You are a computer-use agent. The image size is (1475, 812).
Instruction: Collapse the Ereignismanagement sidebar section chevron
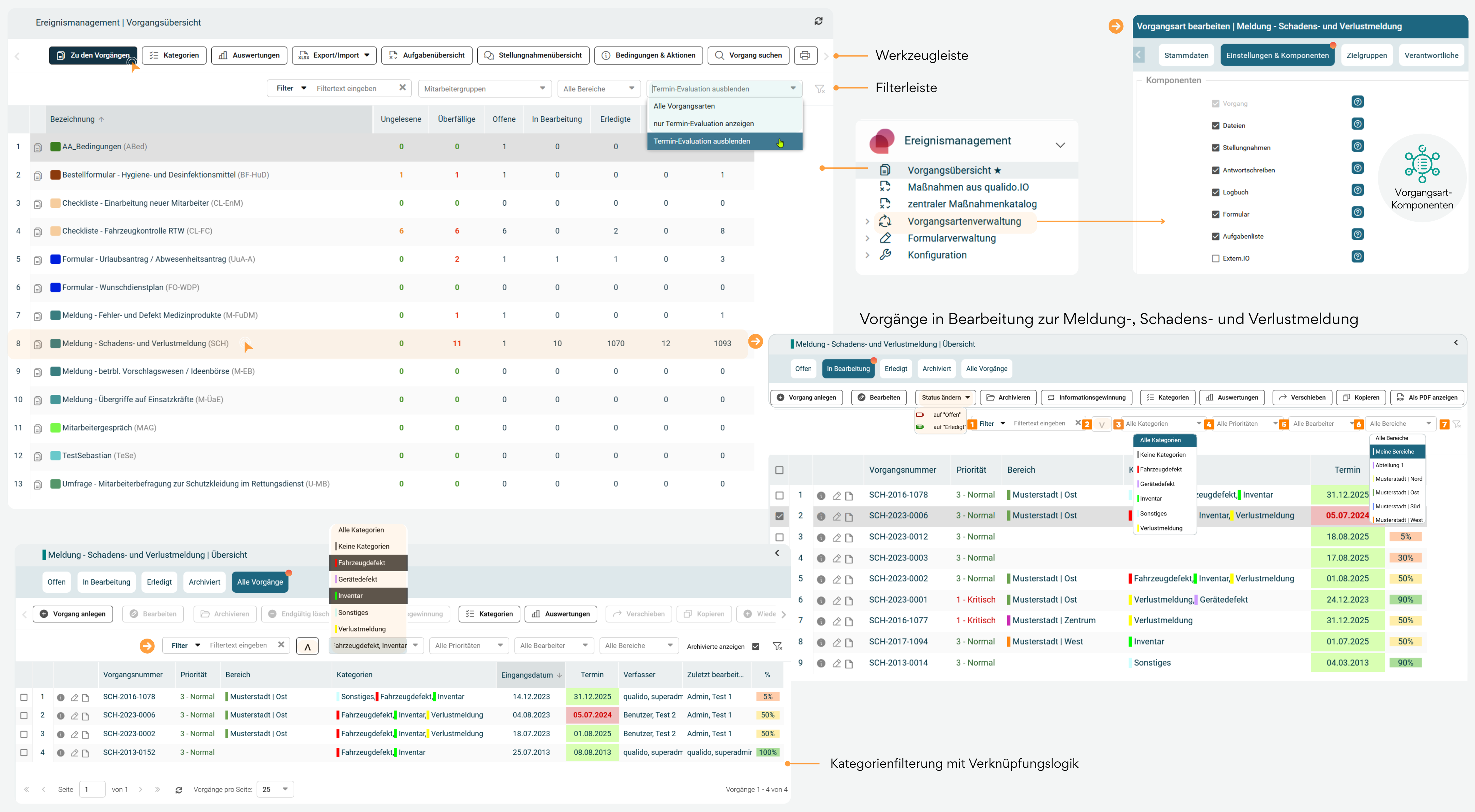pos(1060,145)
